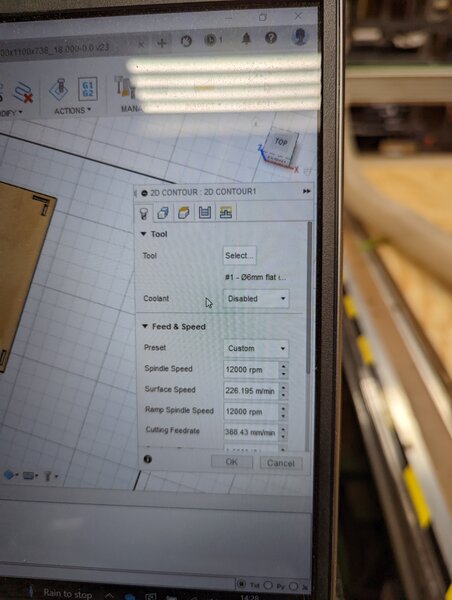Adjust the Cutting Feedrate stepper arrows
Image resolution: width=452 pixels, height=600 pixels.
[x=284, y=432]
